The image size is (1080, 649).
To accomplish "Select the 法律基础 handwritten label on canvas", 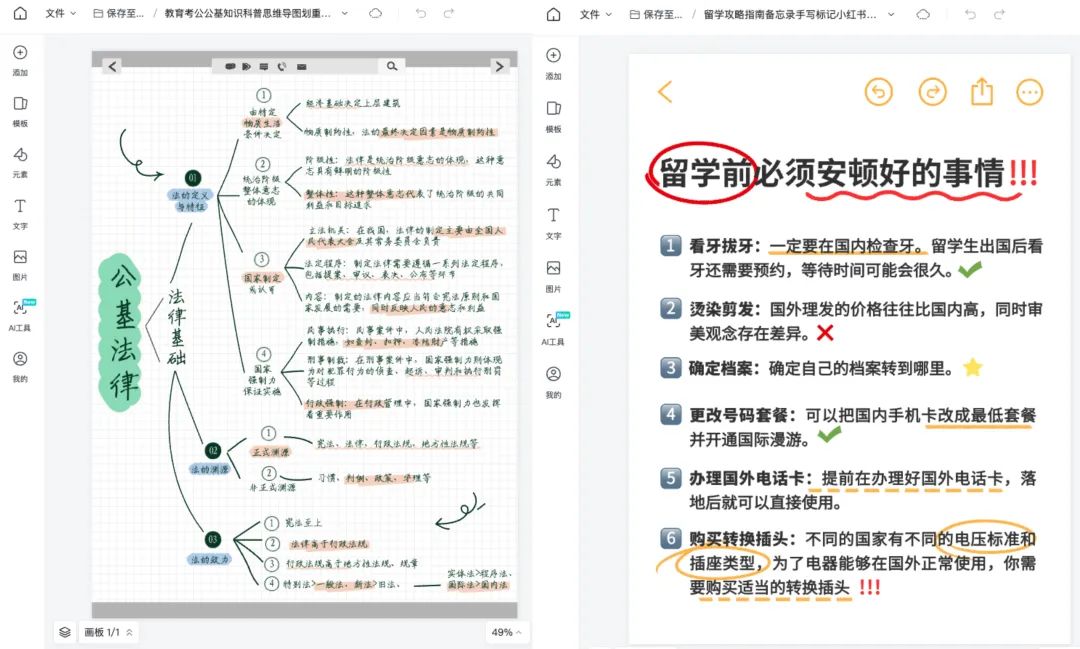I will click(176, 327).
